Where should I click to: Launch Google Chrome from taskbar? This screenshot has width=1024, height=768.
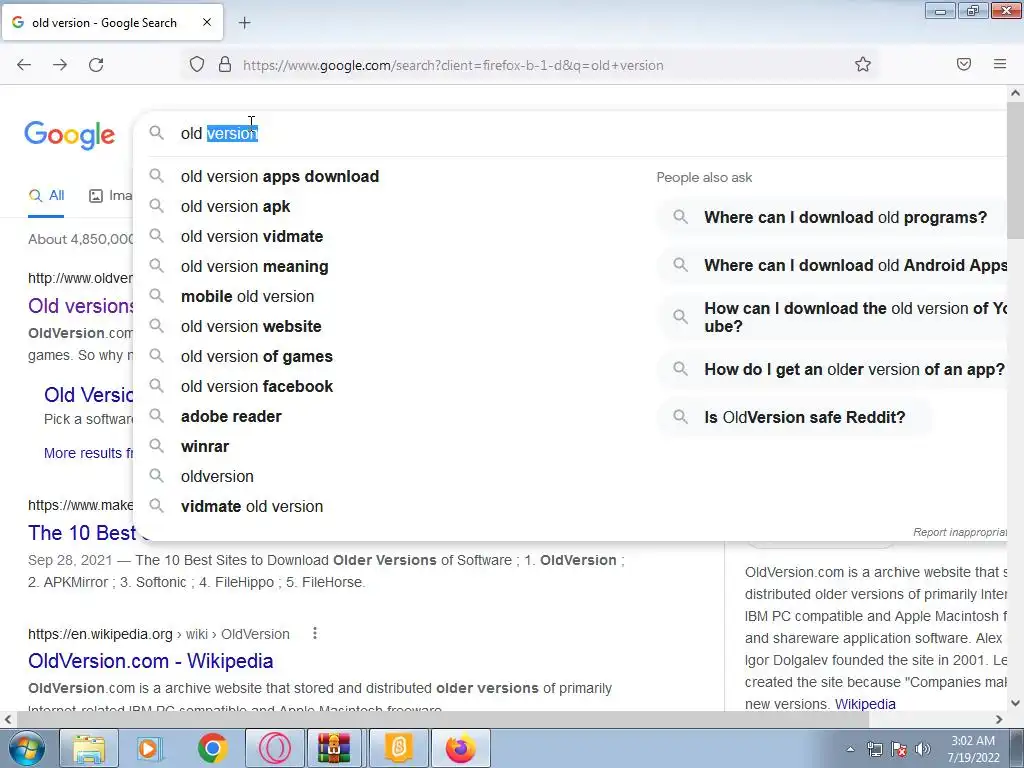(212, 748)
